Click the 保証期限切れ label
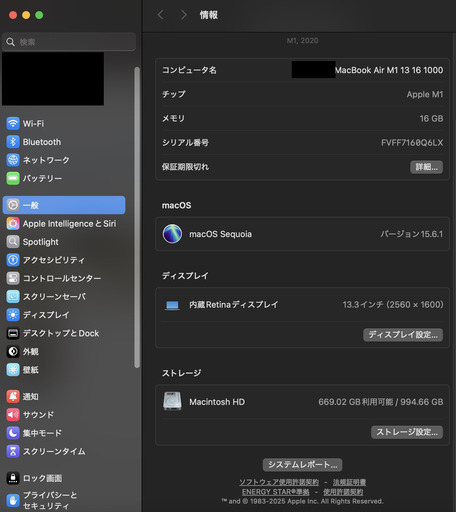The width and height of the screenshot is (456, 512). 185,167
